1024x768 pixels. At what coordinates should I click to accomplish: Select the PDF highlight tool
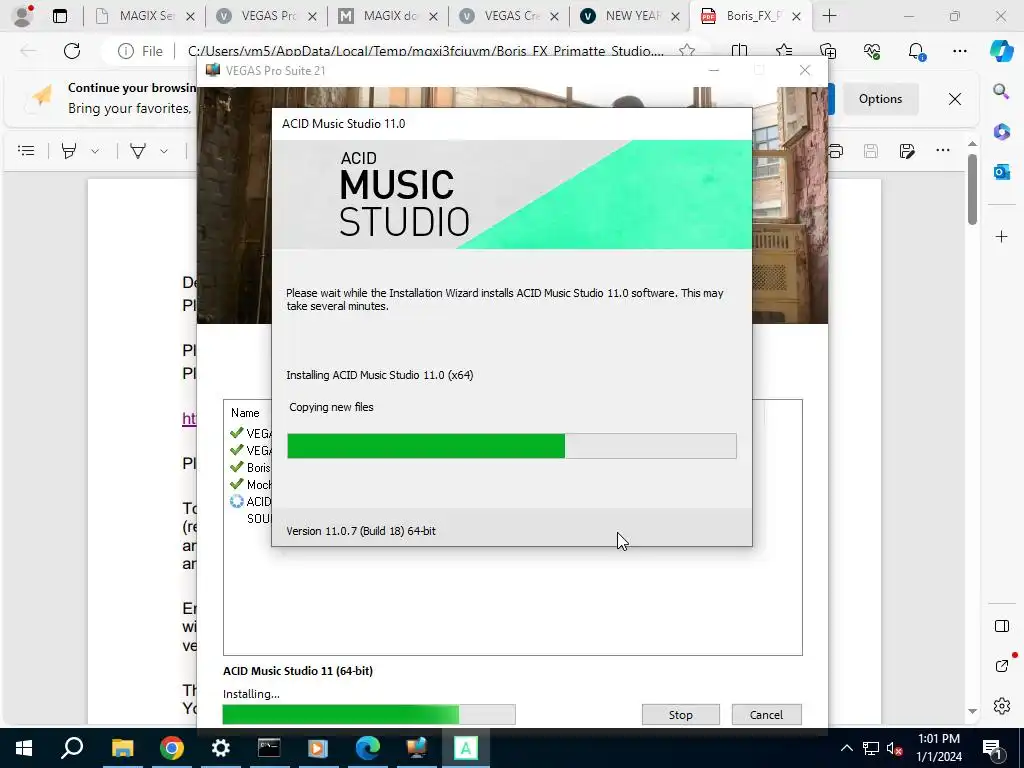[69, 151]
